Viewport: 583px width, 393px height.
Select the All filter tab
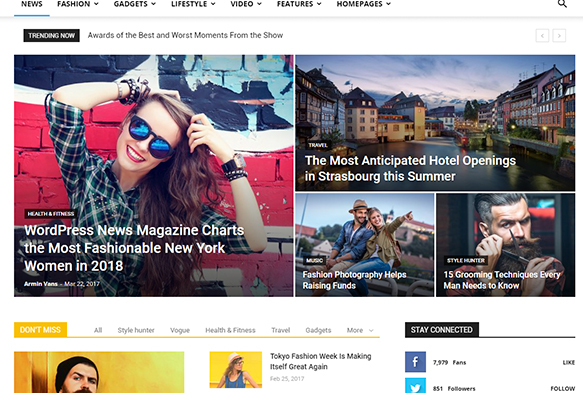pos(98,330)
